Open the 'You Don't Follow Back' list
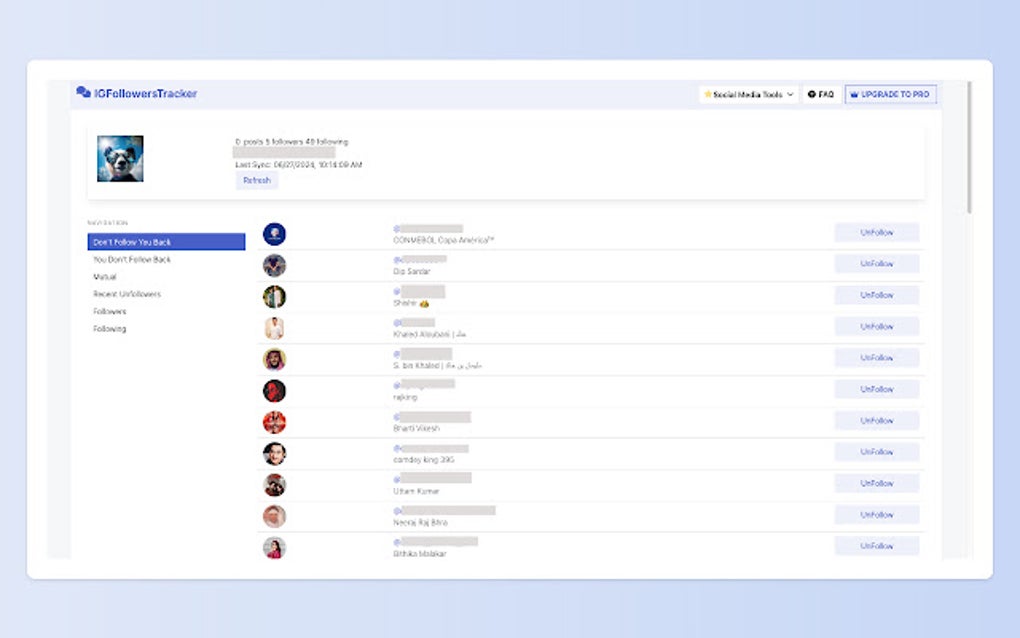Image resolution: width=1020 pixels, height=638 pixels. (130, 259)
